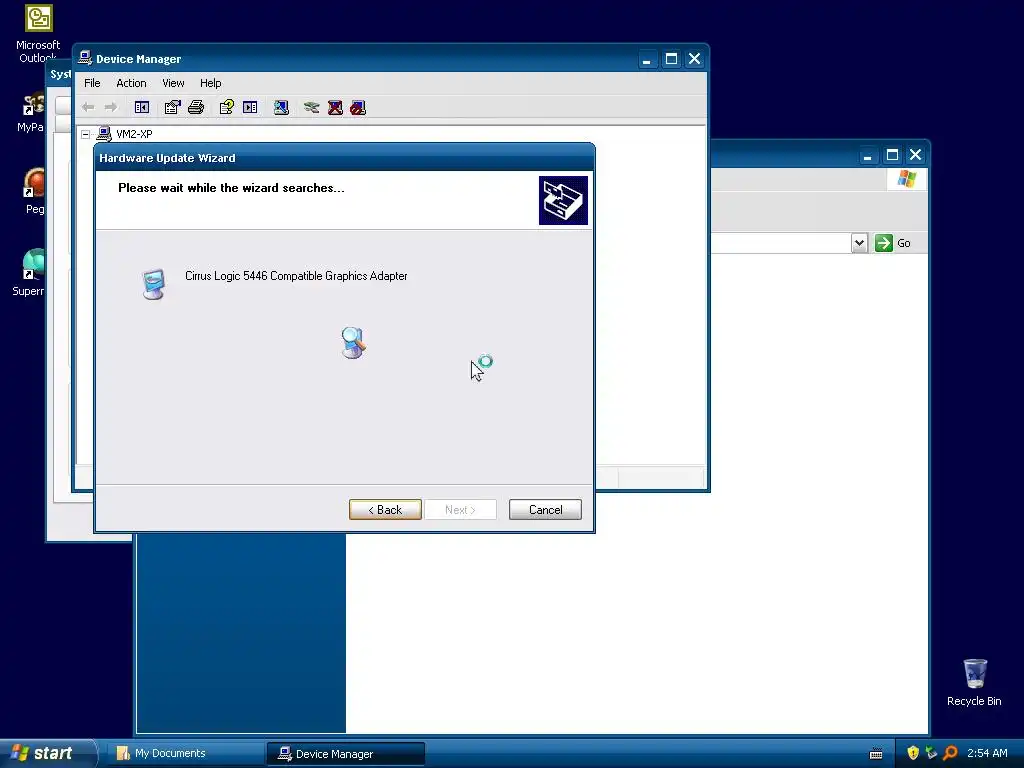Select the VM2-XP computer tree item
This screenshot has height=768, width=1024.
[x=134, y=134]
